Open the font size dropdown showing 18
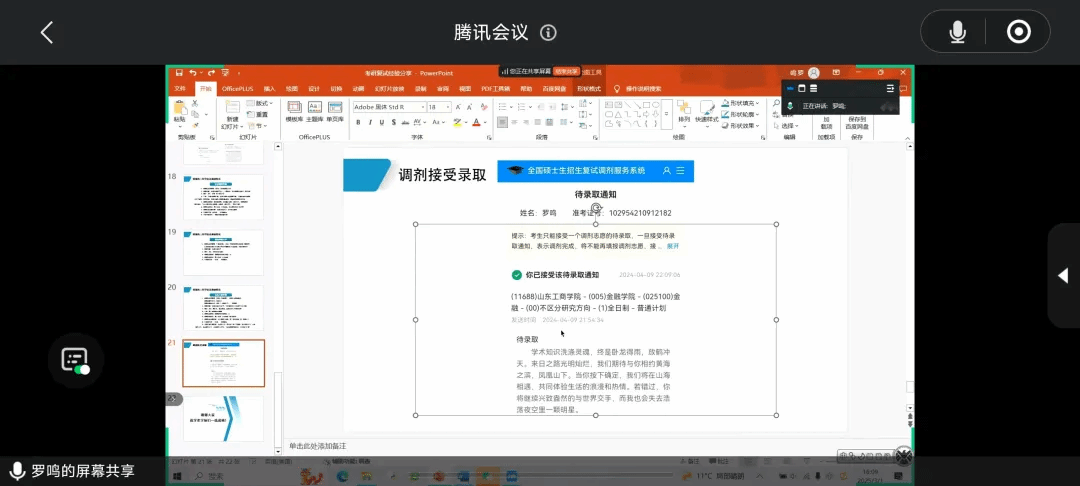1080x486 pixels. click(x=447, y=107)
